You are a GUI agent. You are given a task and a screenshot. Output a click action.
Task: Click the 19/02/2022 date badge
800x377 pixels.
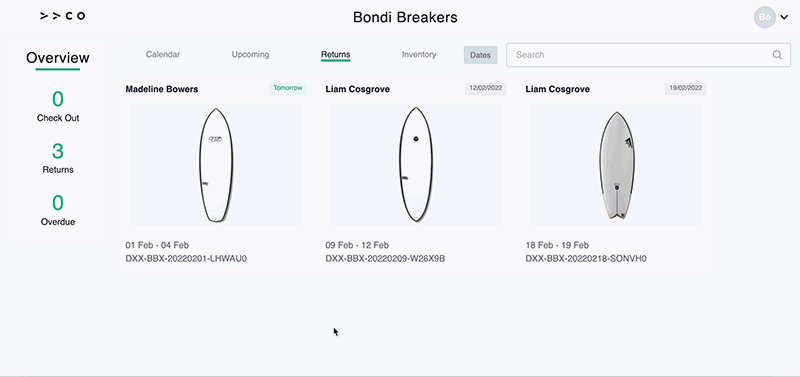coord(685,88)
